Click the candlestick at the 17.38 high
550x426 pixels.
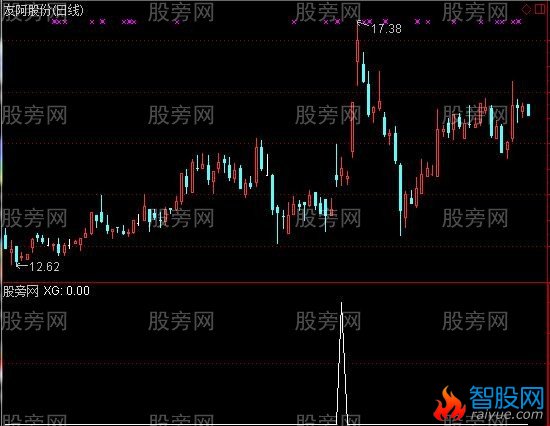[x=357, y=54]
